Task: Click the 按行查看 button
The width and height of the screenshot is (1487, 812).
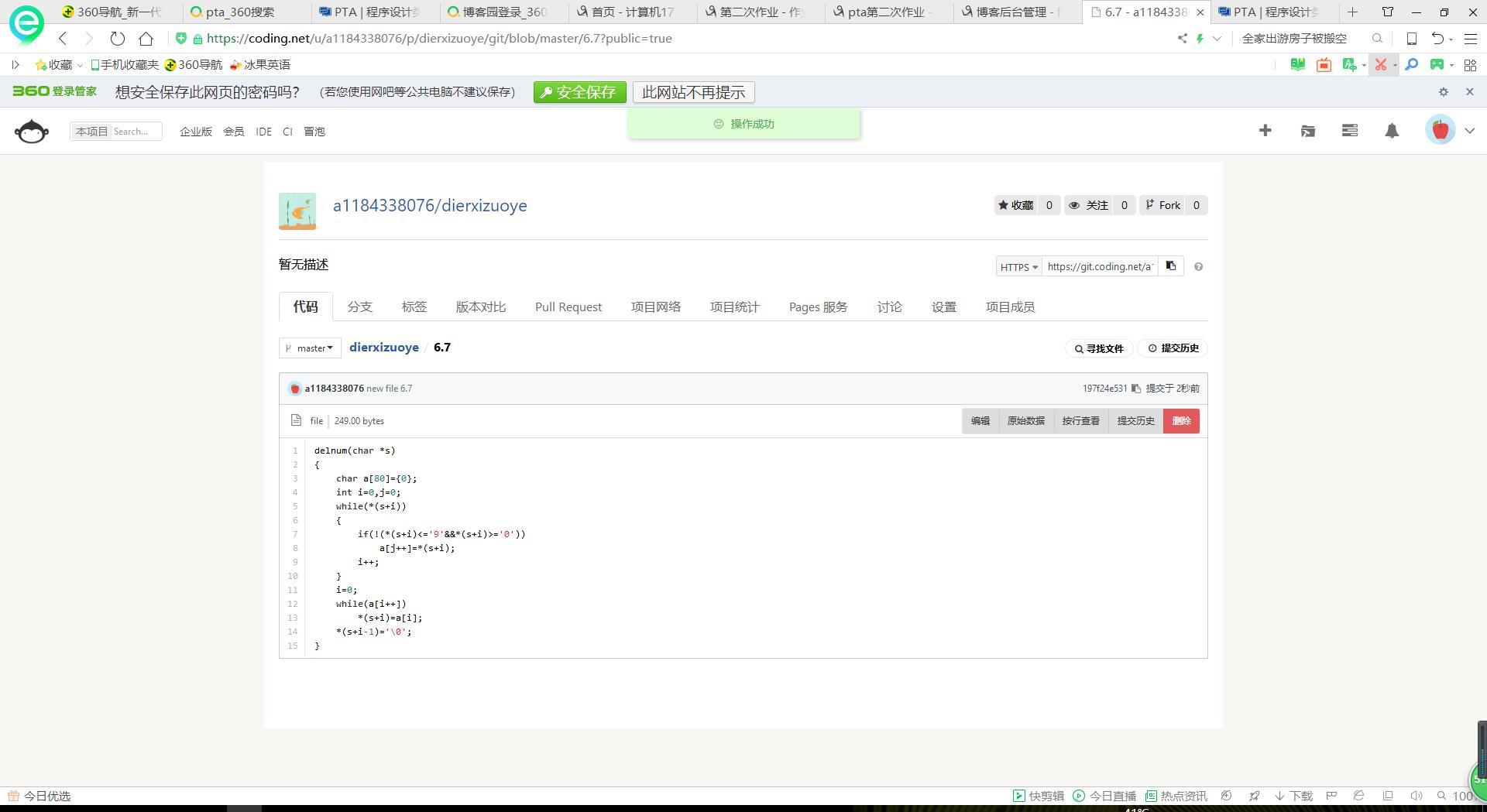Action: [x=1081, y=421]
